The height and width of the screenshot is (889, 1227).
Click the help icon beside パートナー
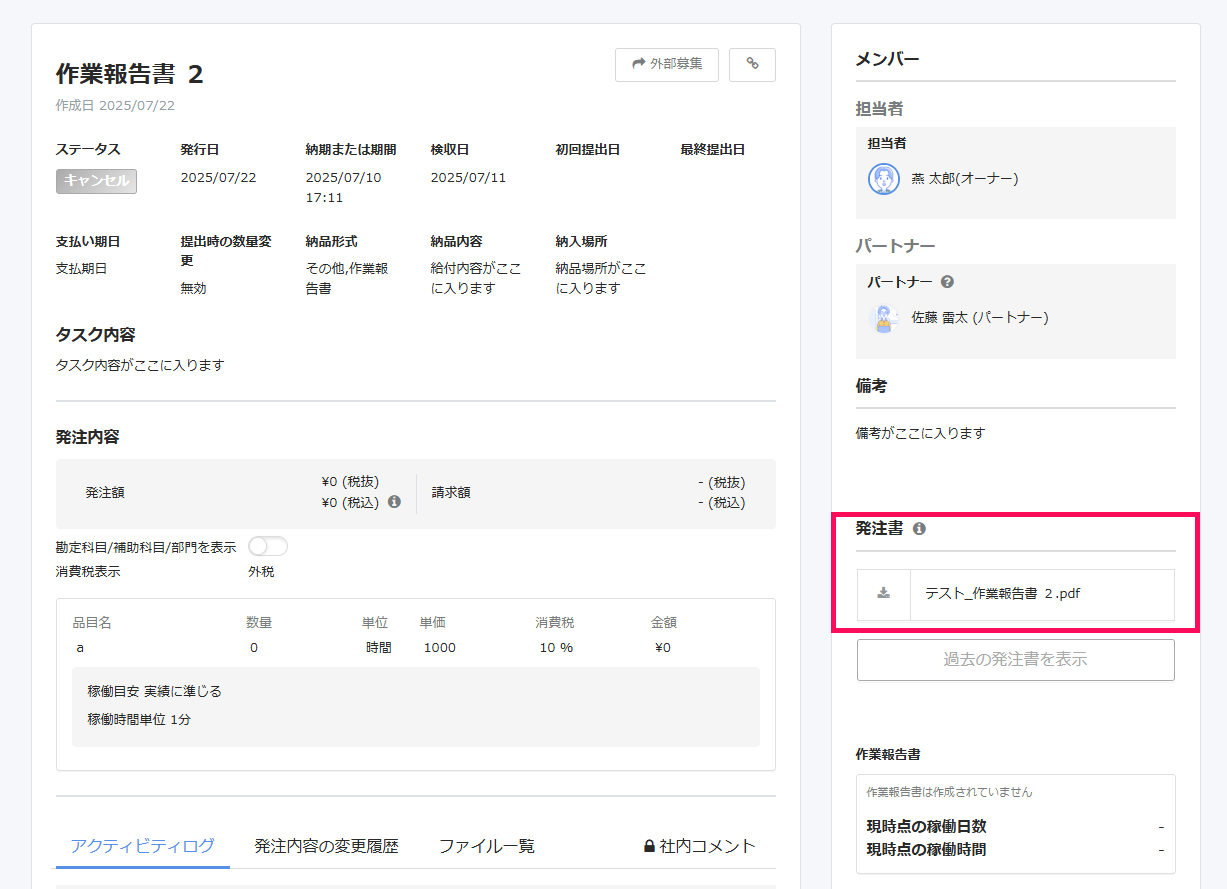tap(947, 282)
